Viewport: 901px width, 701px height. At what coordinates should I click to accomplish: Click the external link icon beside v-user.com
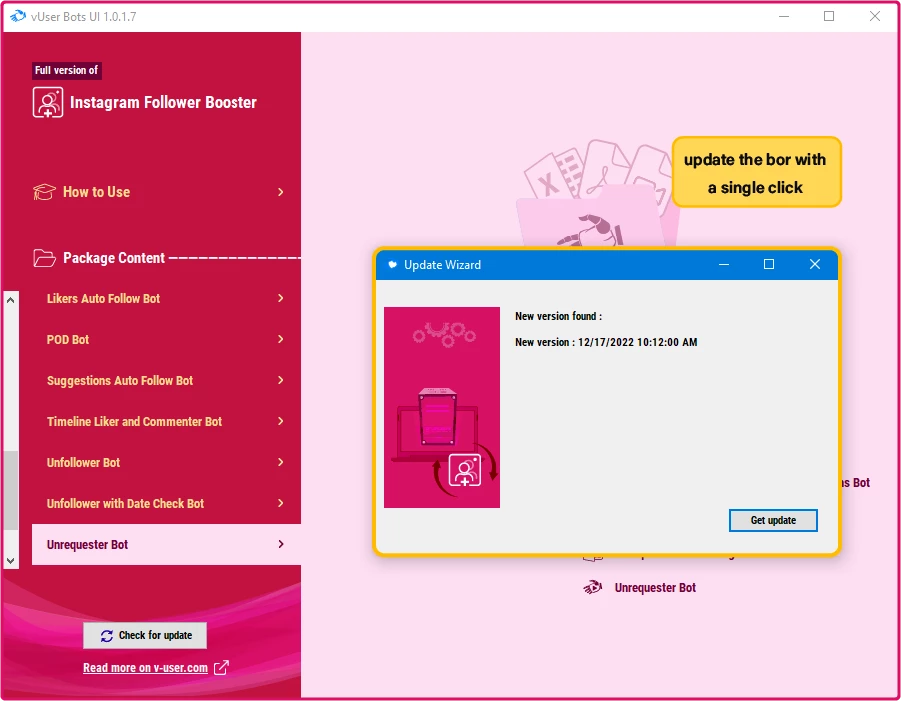(221, 668)
